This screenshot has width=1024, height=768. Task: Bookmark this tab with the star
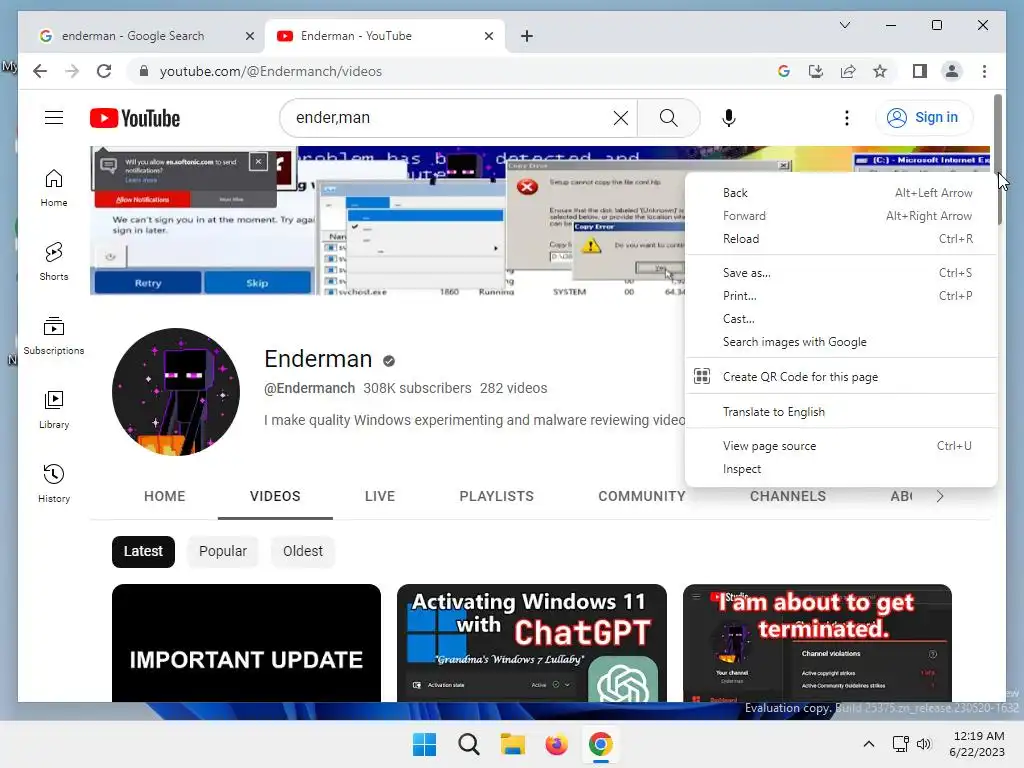pyautogui.click(x=880, y=71)
